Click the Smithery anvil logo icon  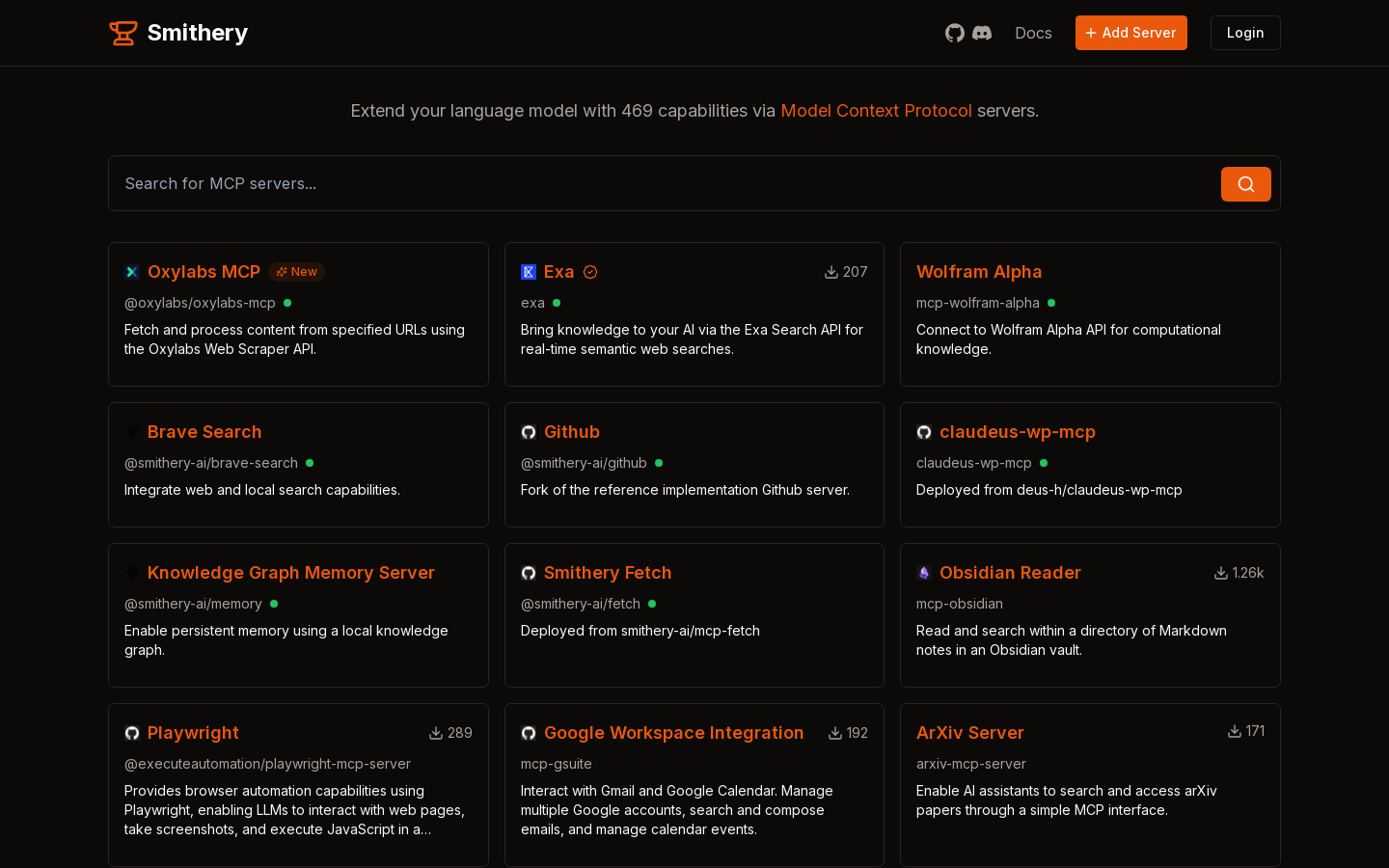pyautogui.click(x=123, y=33)
